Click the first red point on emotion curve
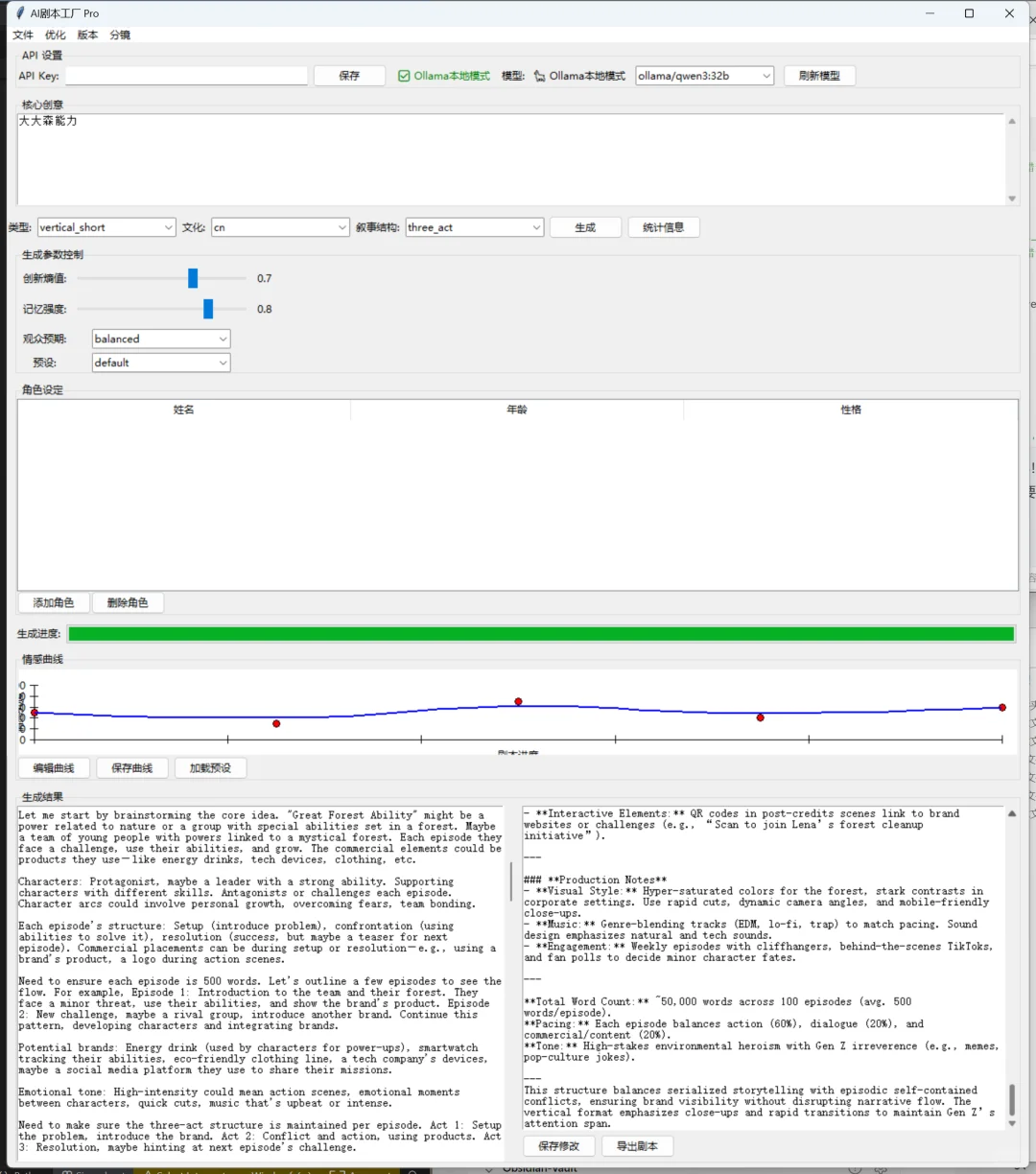 click(35, 713)
